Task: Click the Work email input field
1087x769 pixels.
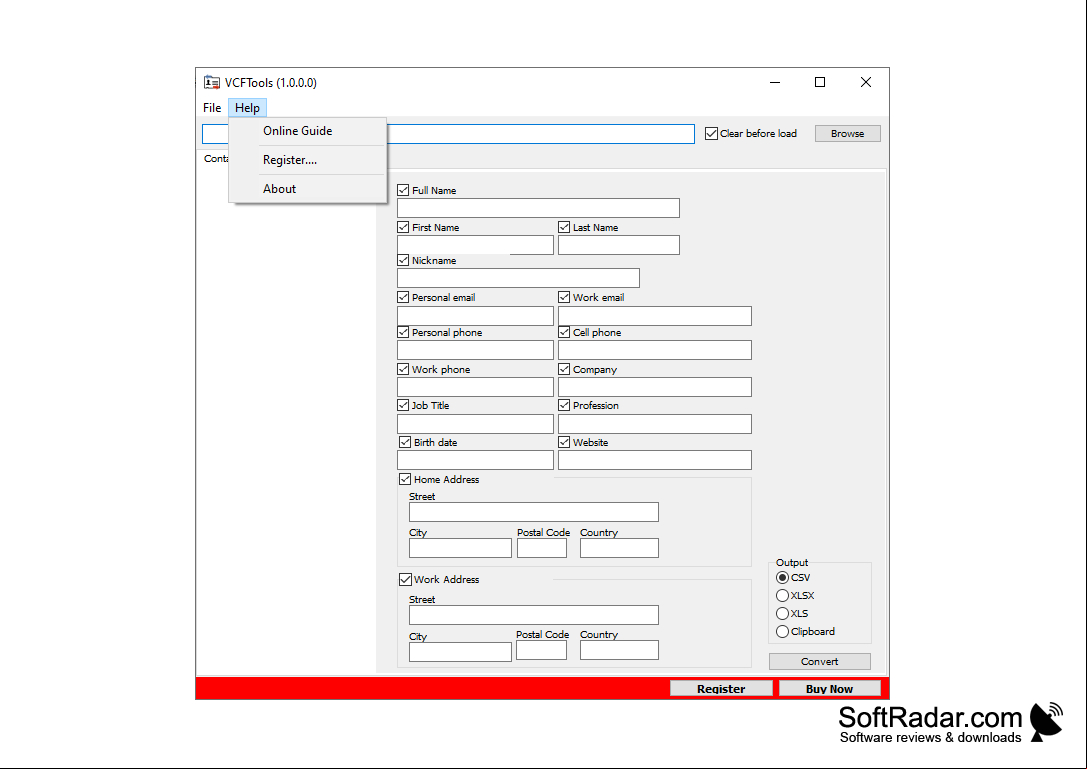Action: pos(654,316)
